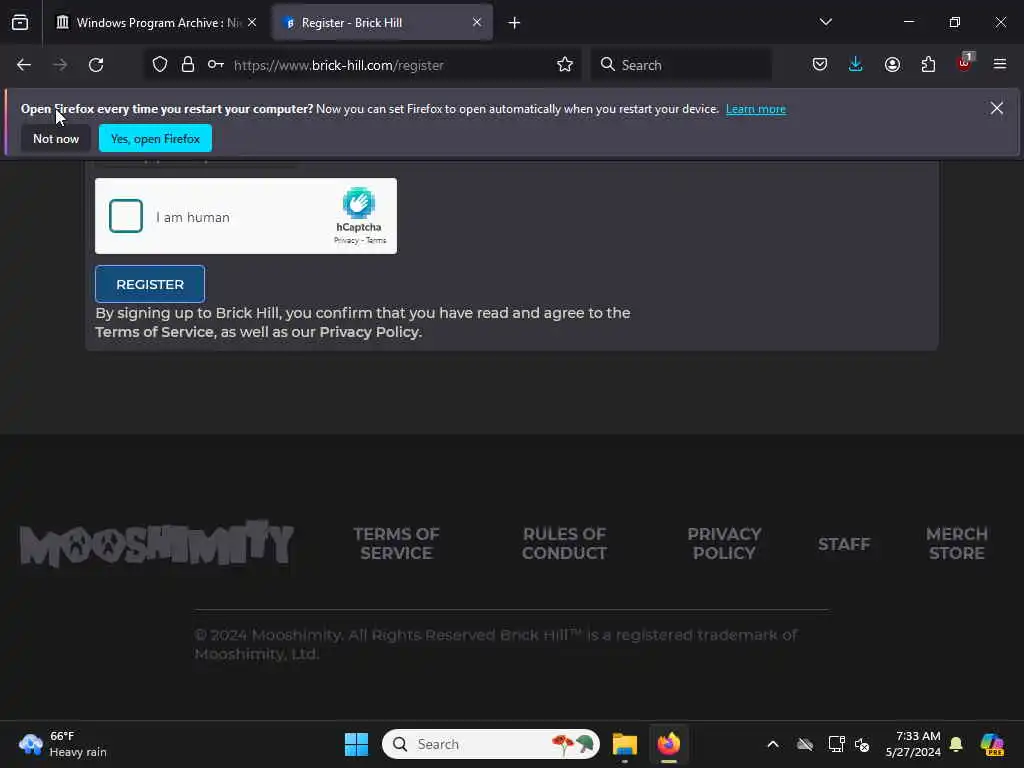Open the Downloads panel
The width and height of the screenshot is (1024, 768).
coord(856,65)
